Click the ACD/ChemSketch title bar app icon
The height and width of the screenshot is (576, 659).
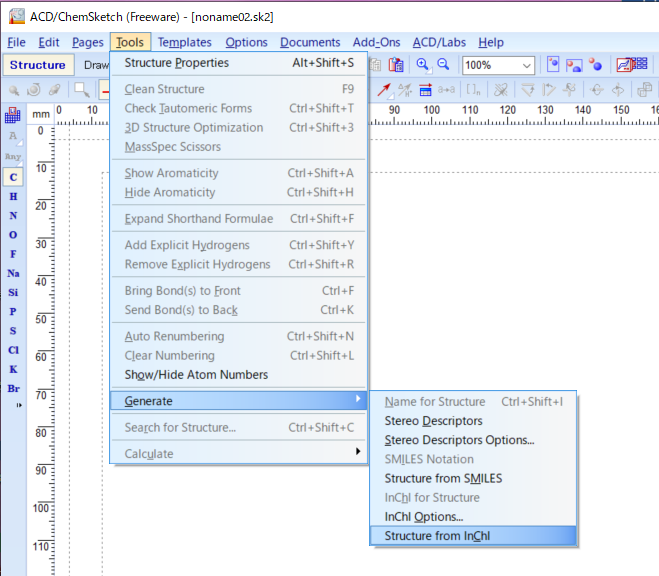point(17,17)
